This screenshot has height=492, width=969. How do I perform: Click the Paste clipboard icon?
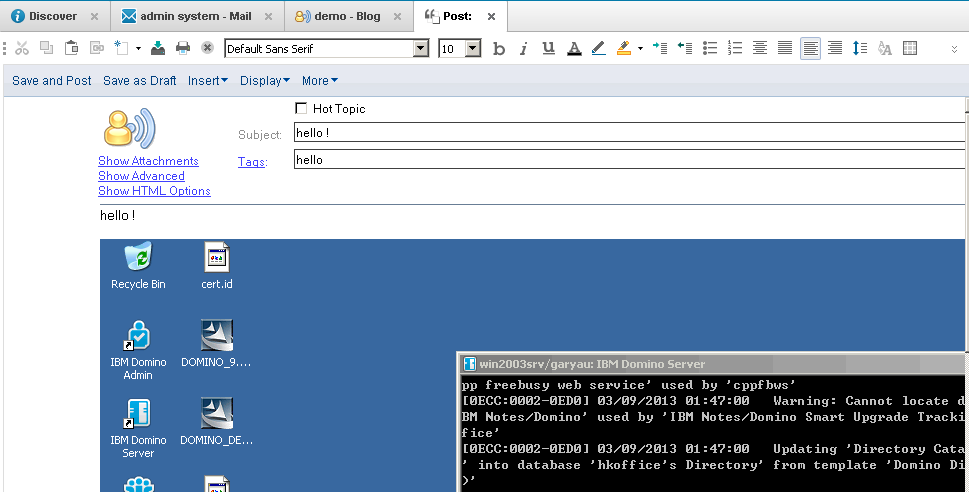pyautogui.click(x=72, y=48)
